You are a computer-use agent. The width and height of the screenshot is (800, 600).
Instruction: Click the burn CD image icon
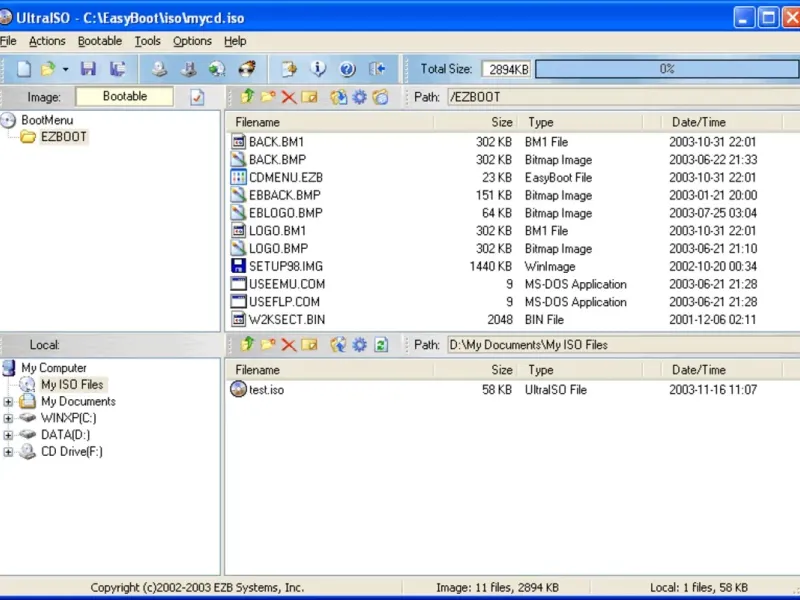246,69
